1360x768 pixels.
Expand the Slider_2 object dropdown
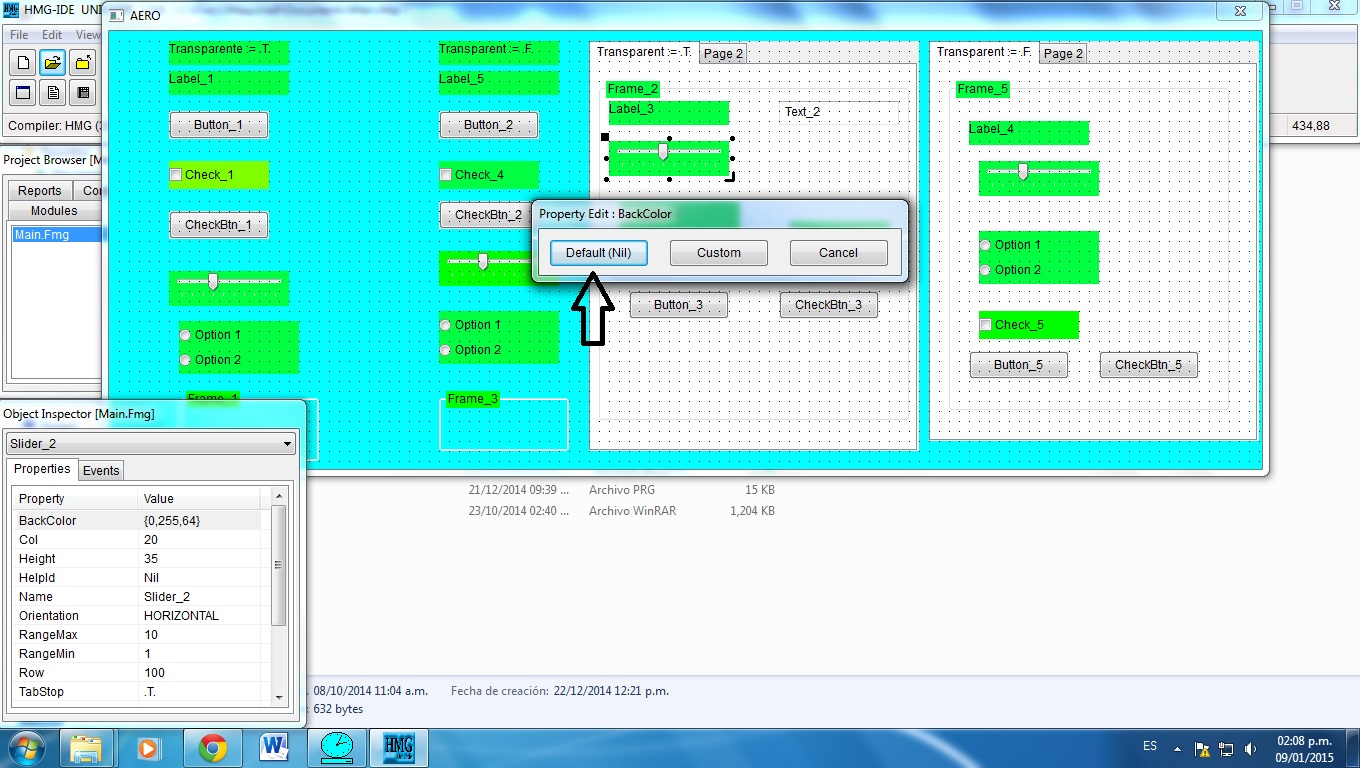(288, 444)
